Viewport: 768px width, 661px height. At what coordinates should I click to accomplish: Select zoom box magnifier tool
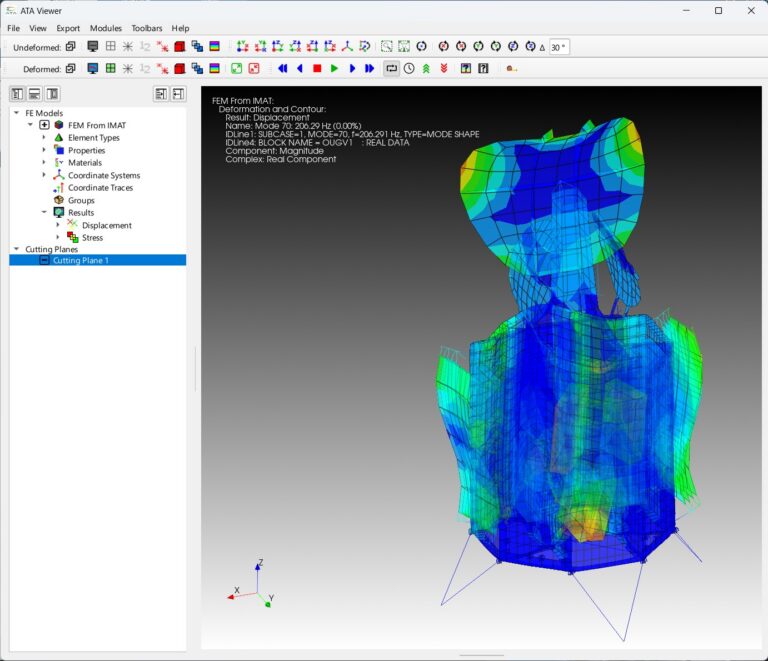[x=386, y=47]
